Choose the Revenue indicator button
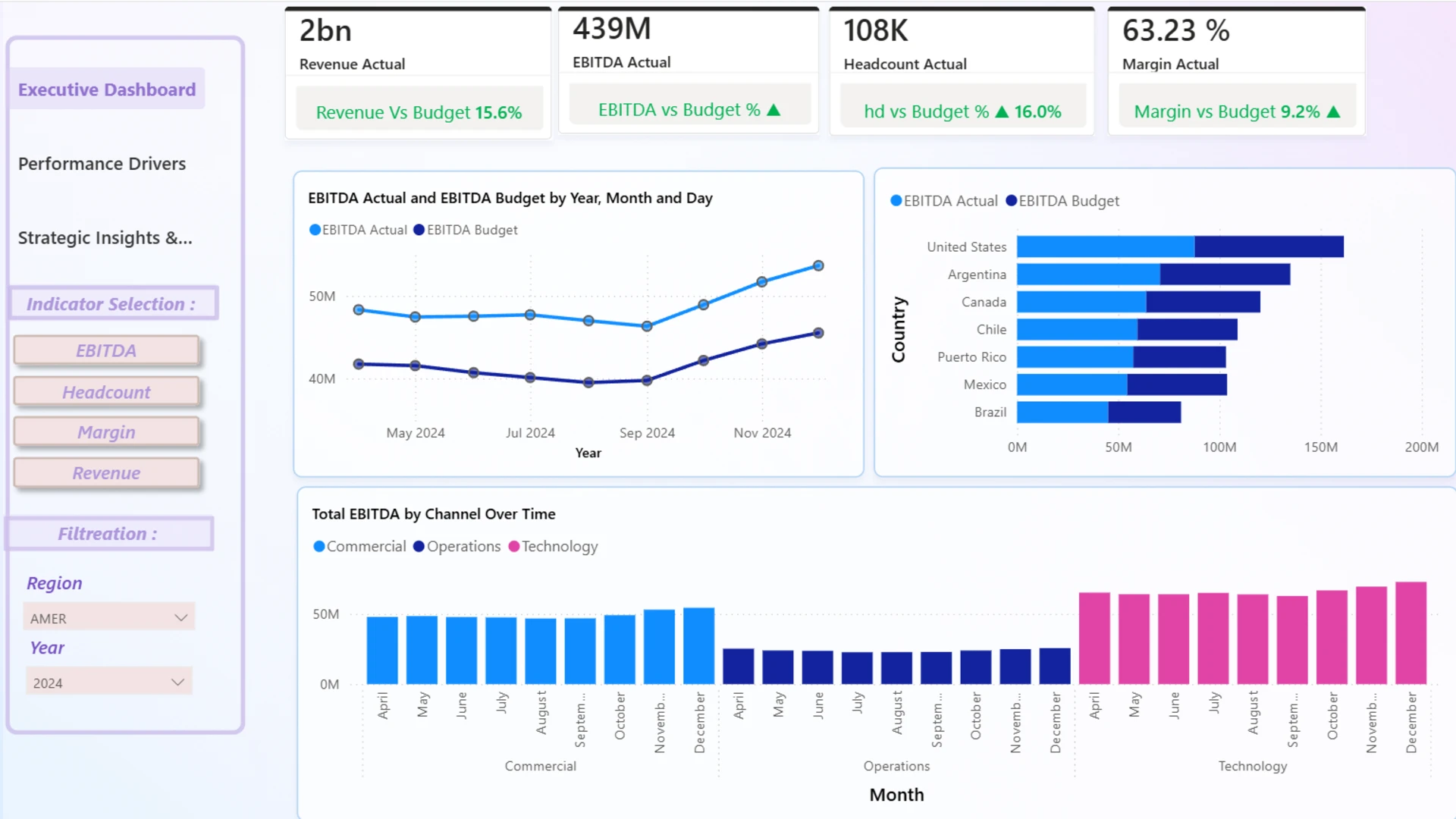Screen dimensions: 1456x819 (x=106, y=473)
